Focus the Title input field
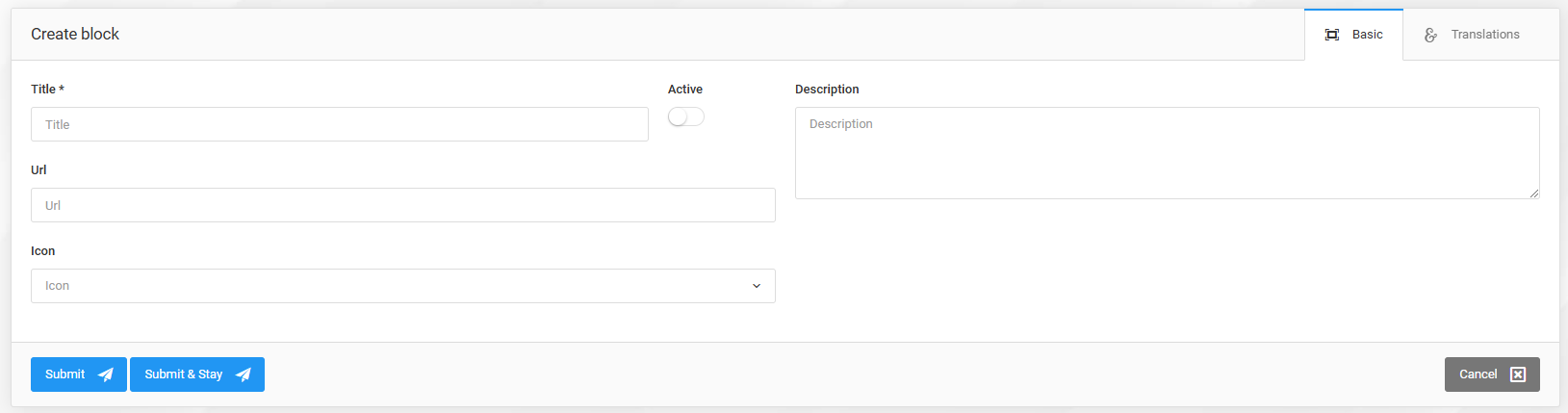1568x413 pixels. coord(340,124)
